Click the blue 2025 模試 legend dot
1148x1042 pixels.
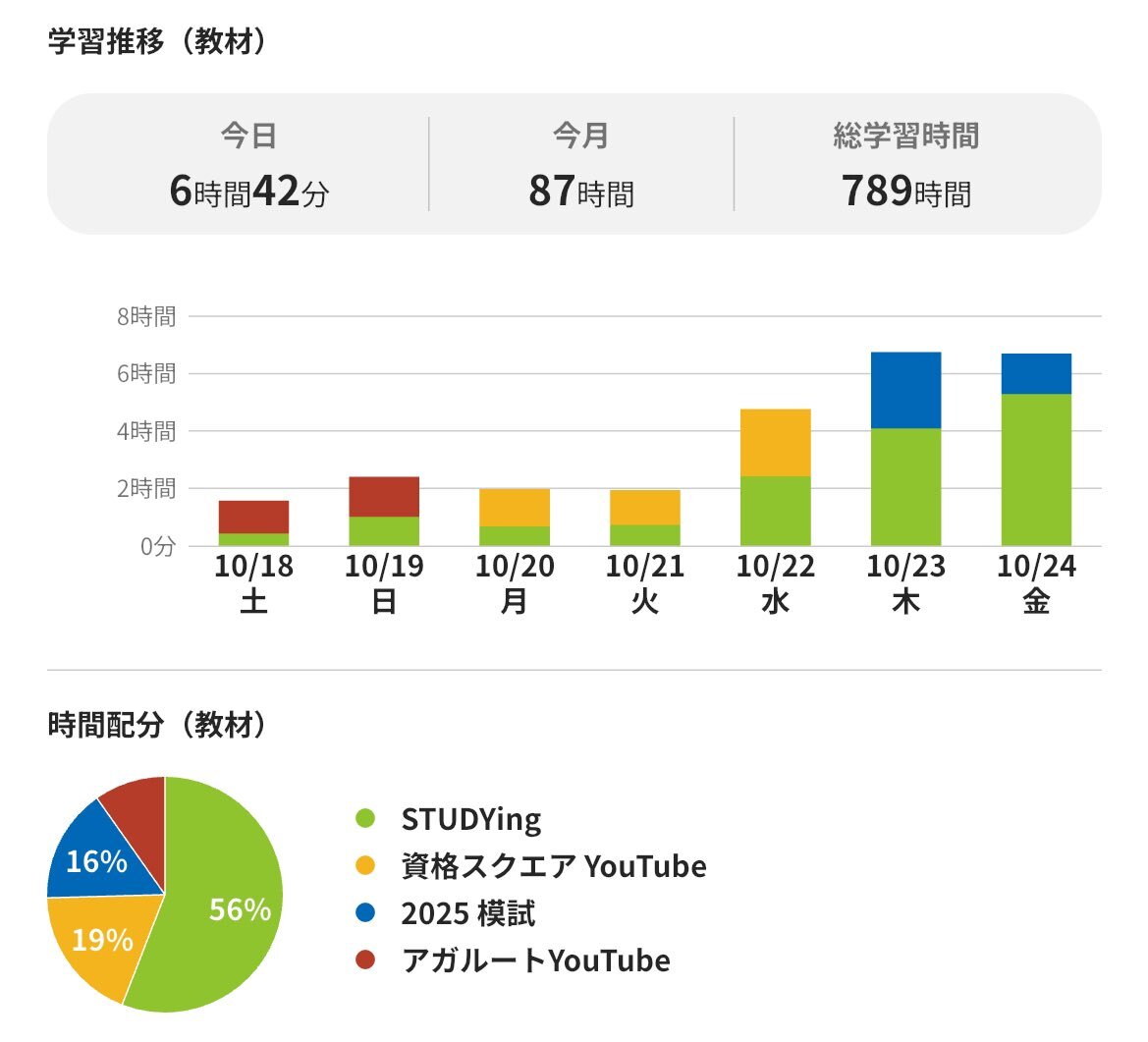coord(365,913)
